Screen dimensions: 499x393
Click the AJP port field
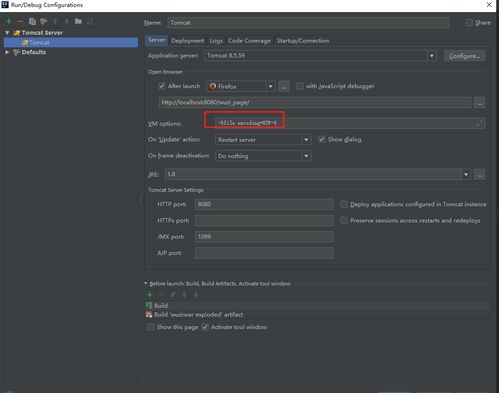point(264,253)
